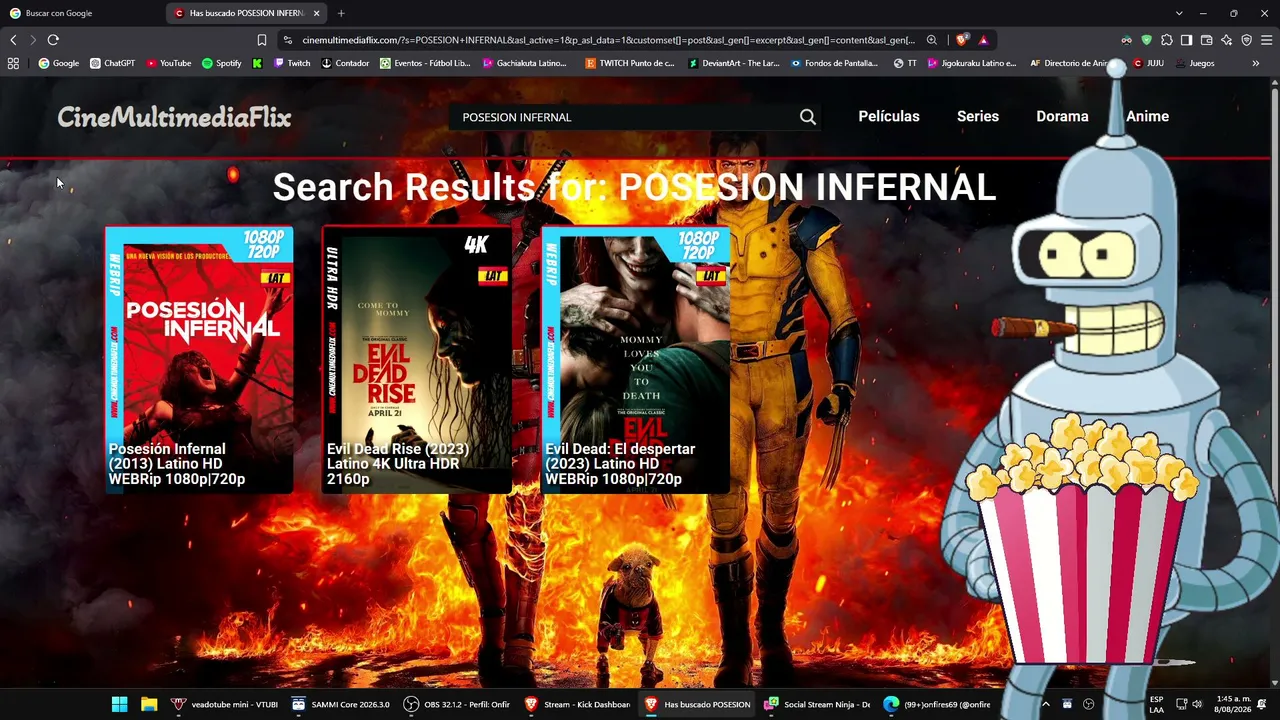The image size is (1280, 720).
Task: Open a new browser tab with plus
Action: pyautogui.click(x=341, y=13)
